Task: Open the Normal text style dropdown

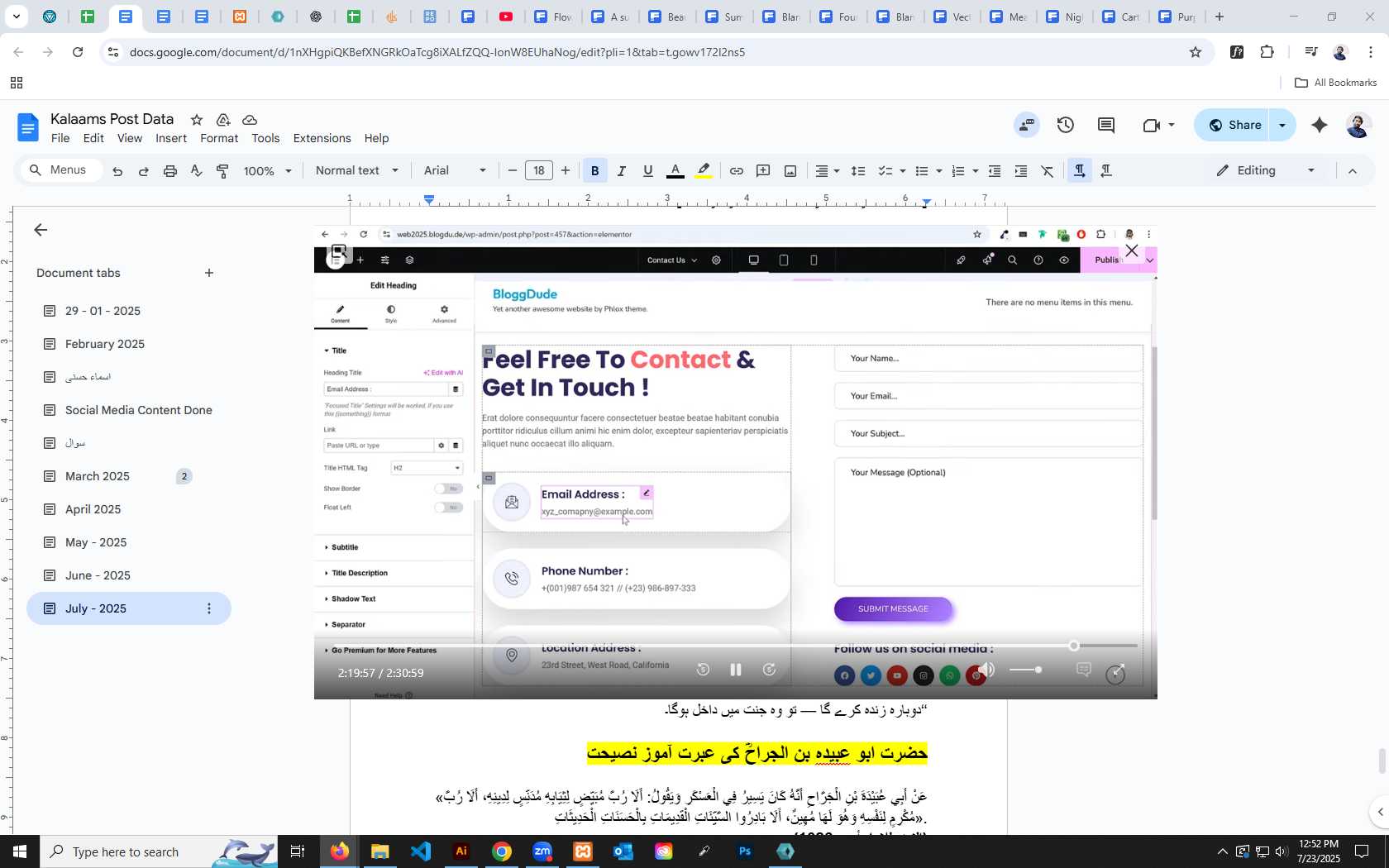Action: pyautogui.click(x=357, y=171)
